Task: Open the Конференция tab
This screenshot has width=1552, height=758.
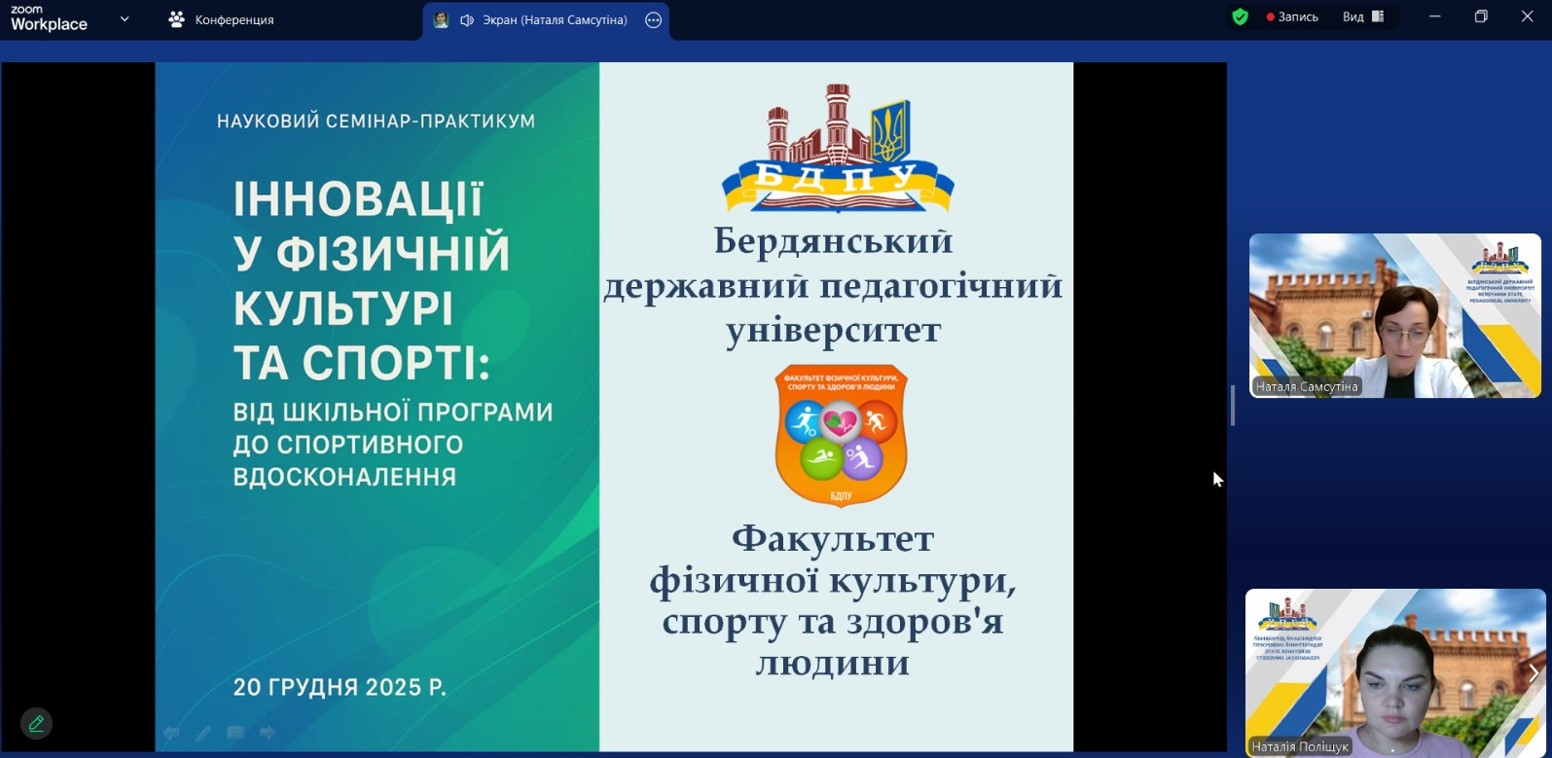Action: click(x=221, y=20)
